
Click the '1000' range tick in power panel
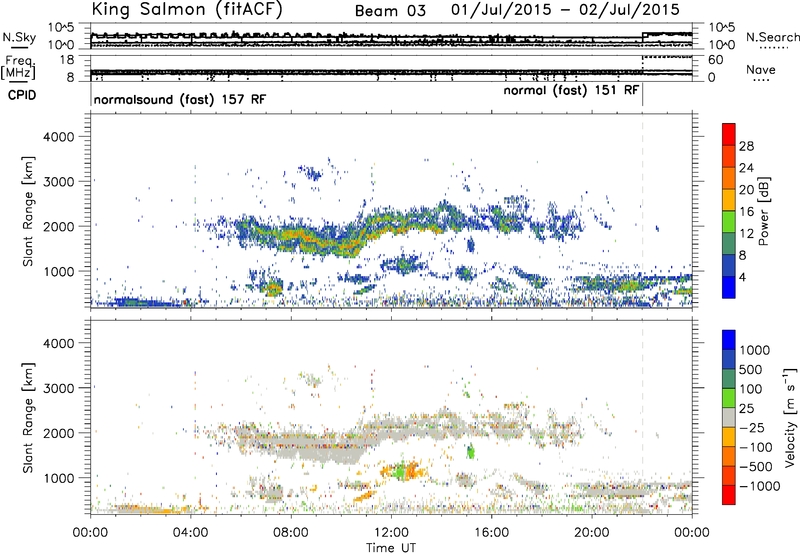[x=58, y=271]
